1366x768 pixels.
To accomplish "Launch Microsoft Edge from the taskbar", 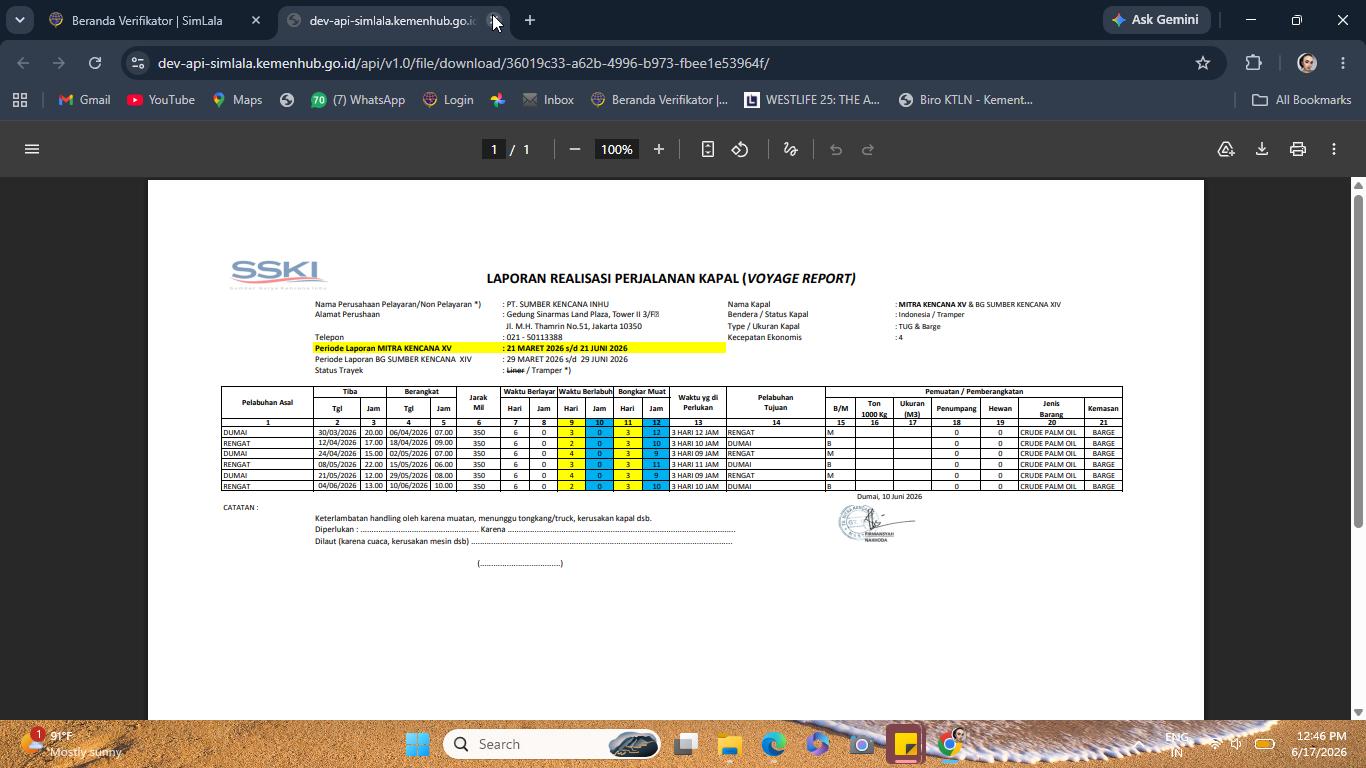I will [774, 744].
